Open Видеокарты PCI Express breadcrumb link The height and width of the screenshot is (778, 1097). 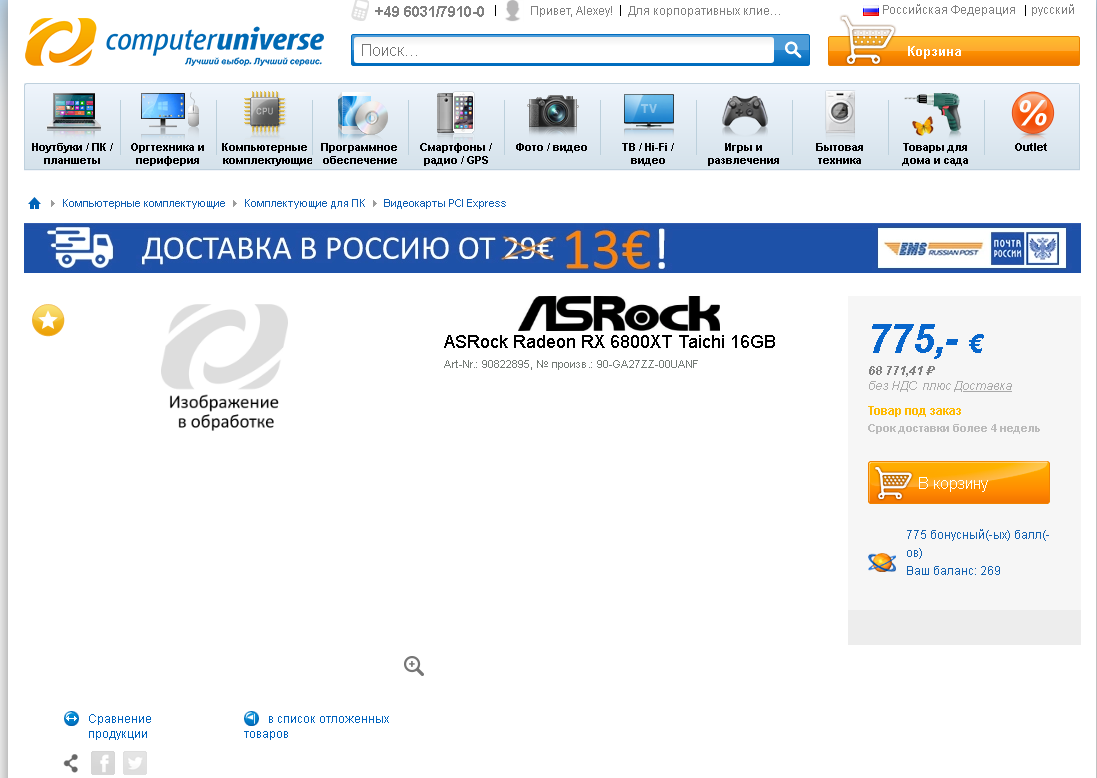tap(444, 204)
